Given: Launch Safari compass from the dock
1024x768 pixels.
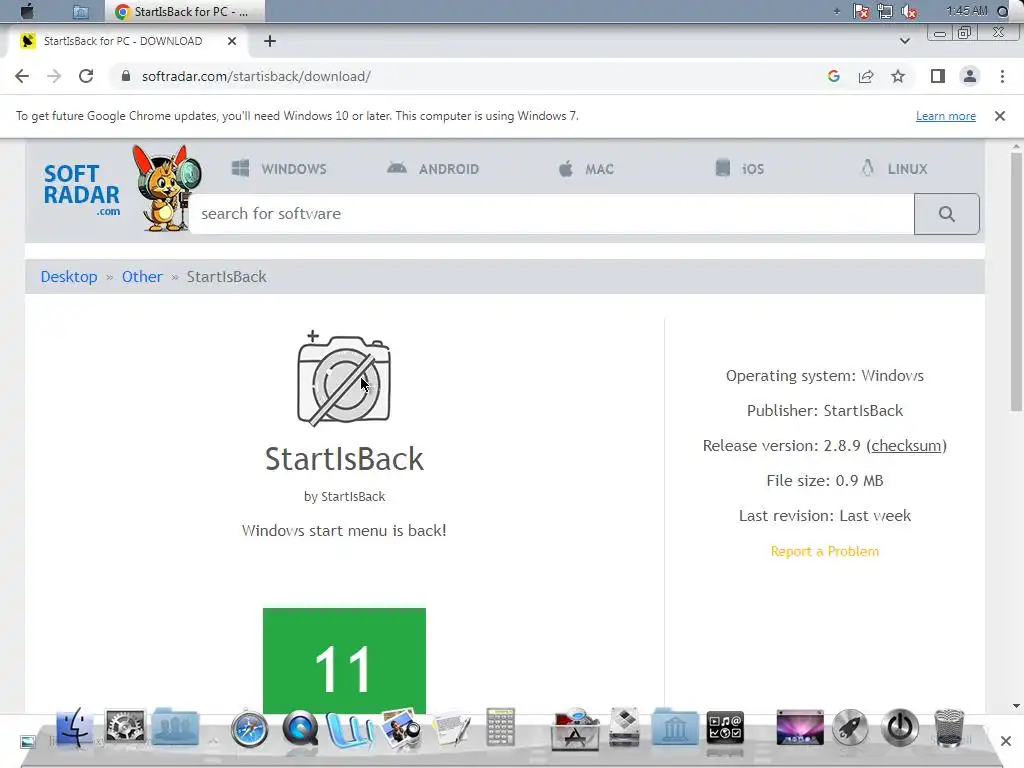Looking at the screenshot, I should (x=249, y=728).
